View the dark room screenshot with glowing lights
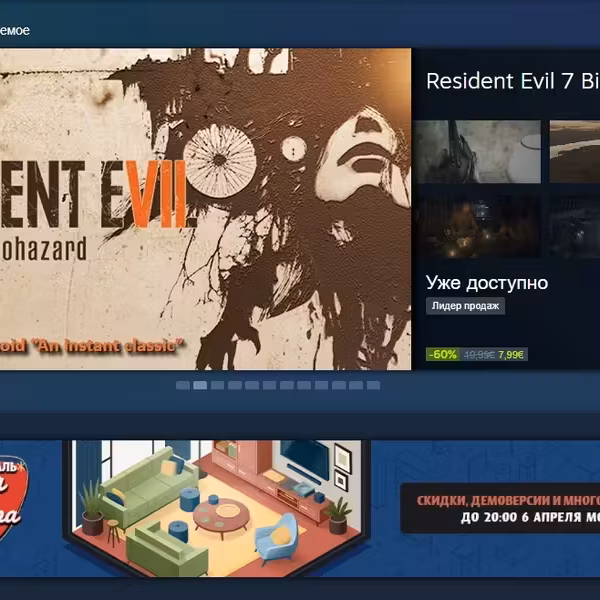600x600 pixels. [x=479, y=227]
